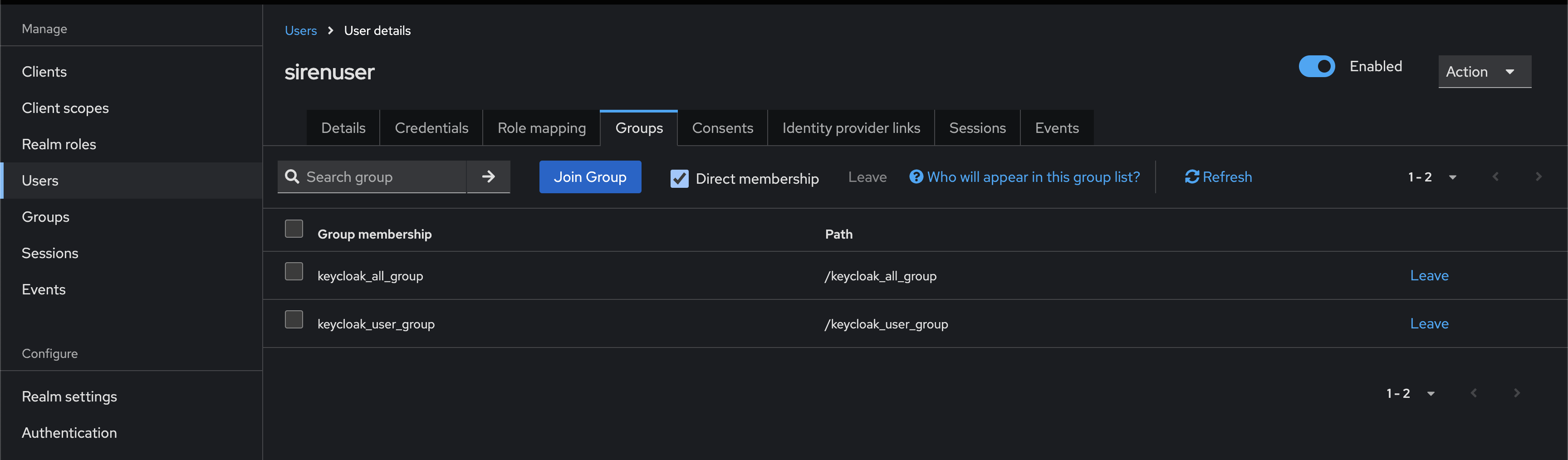Click the question-mark help icon before group list link
This screenshot has width=1568, height=460.
point(916,176)
